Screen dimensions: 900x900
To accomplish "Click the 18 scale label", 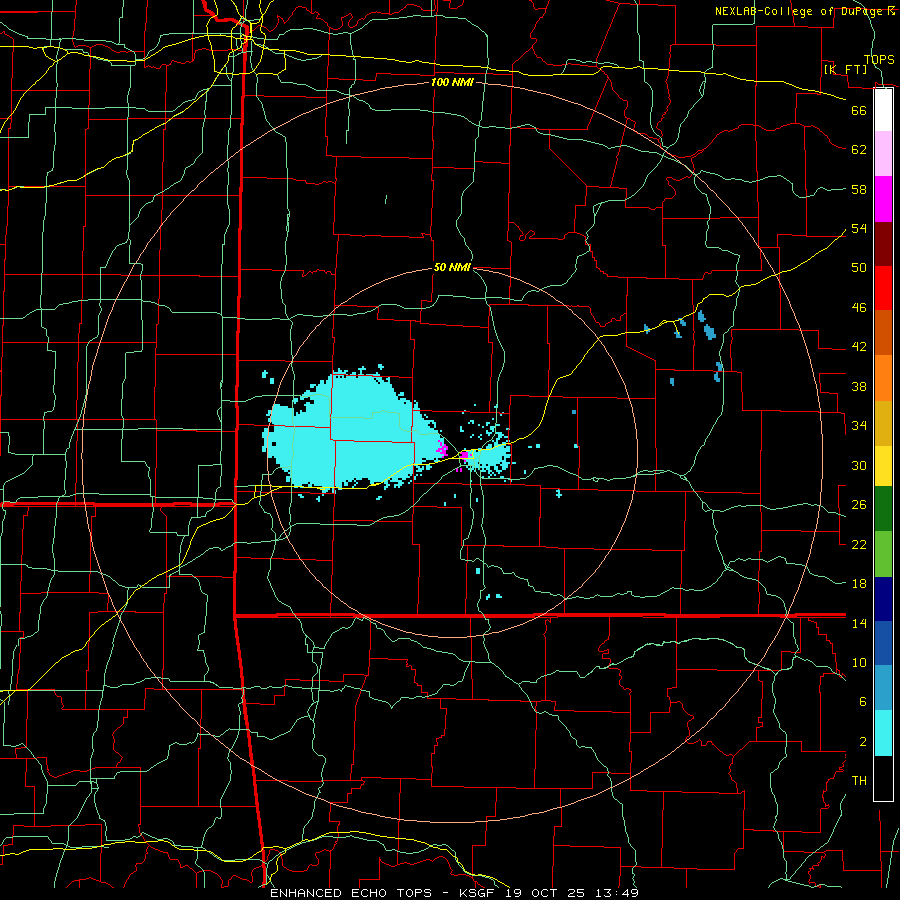I will tap(859, 584).
